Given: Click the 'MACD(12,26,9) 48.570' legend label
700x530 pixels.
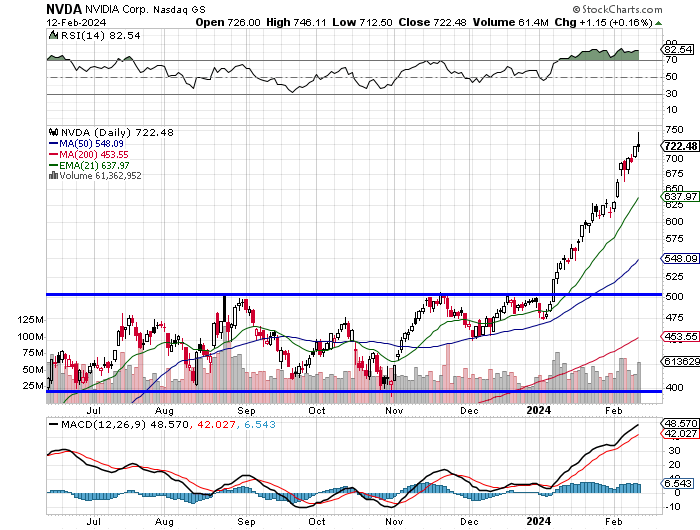Looking at the screenshot, I should pos(125,424).
